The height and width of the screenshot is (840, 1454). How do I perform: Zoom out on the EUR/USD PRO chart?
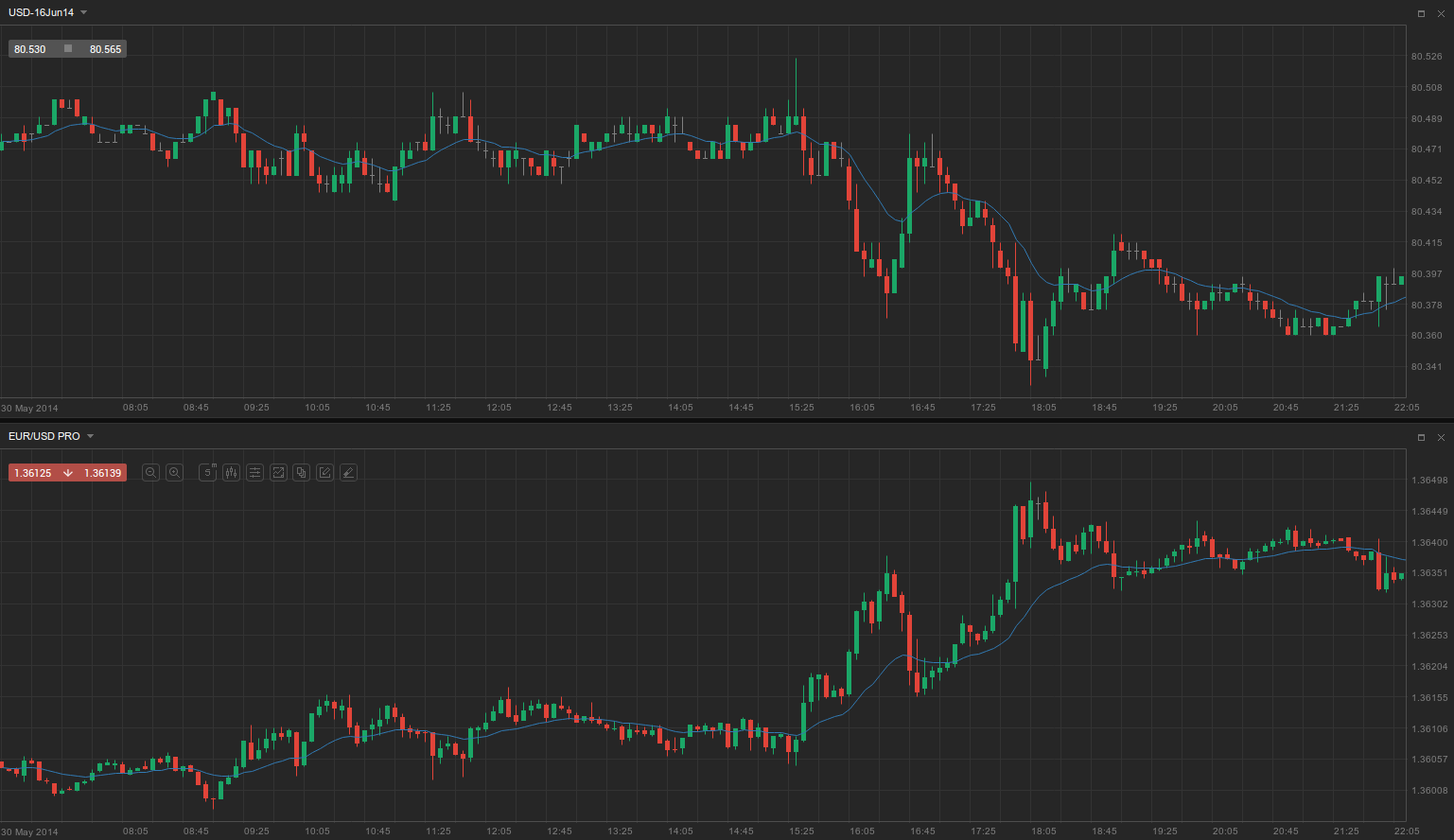[x=150, y=473]
